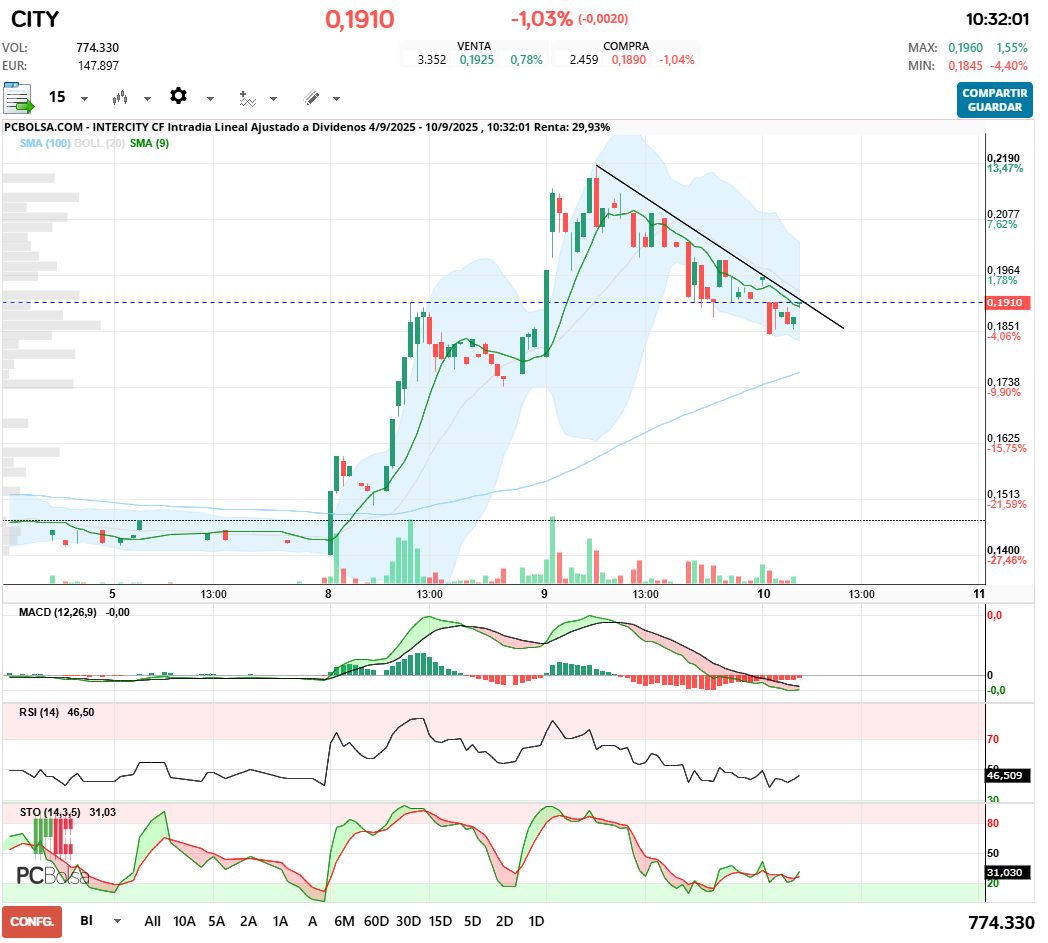Viewport: 1048px width, 943px height.
Task: Click the BI label in bottom bar
Action: [x=86, y=920]
